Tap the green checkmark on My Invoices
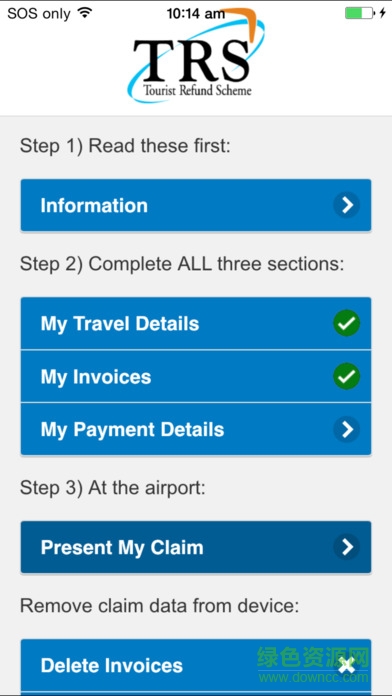The width and height of the screenshot is (392, 696). [346, 376]
